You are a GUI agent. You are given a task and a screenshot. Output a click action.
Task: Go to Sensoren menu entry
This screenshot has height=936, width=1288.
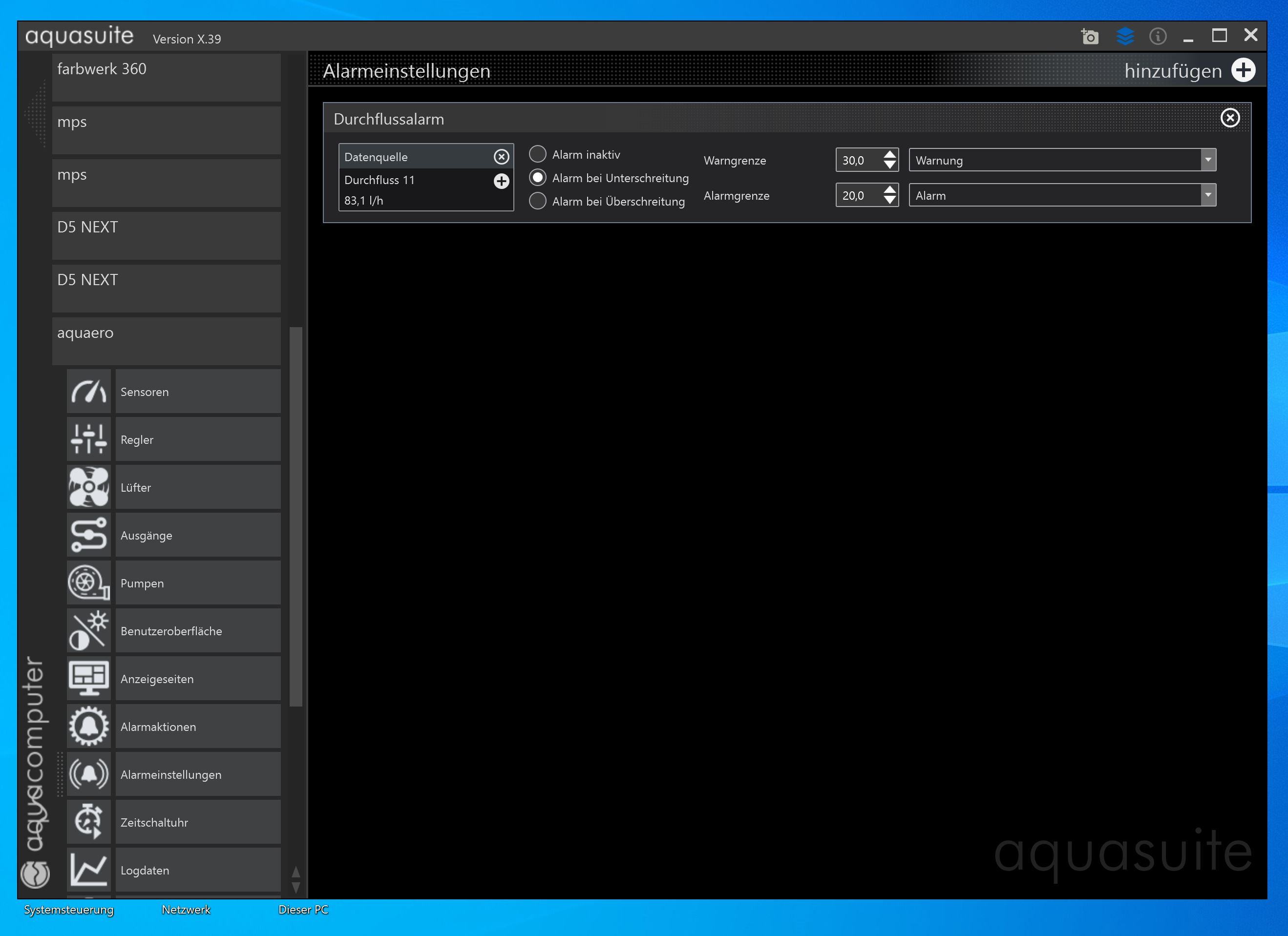pos(198,392)
